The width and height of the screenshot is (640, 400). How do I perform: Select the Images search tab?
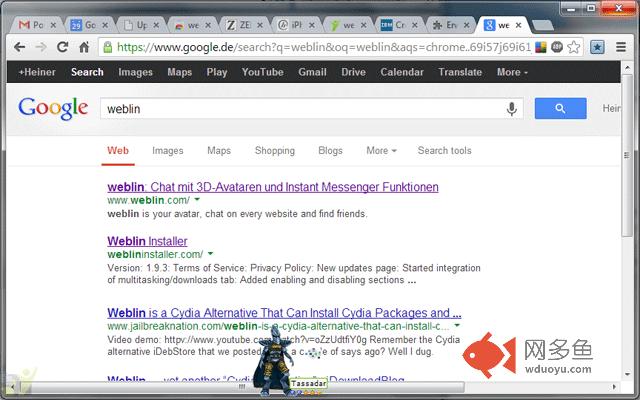pos(167,151)
